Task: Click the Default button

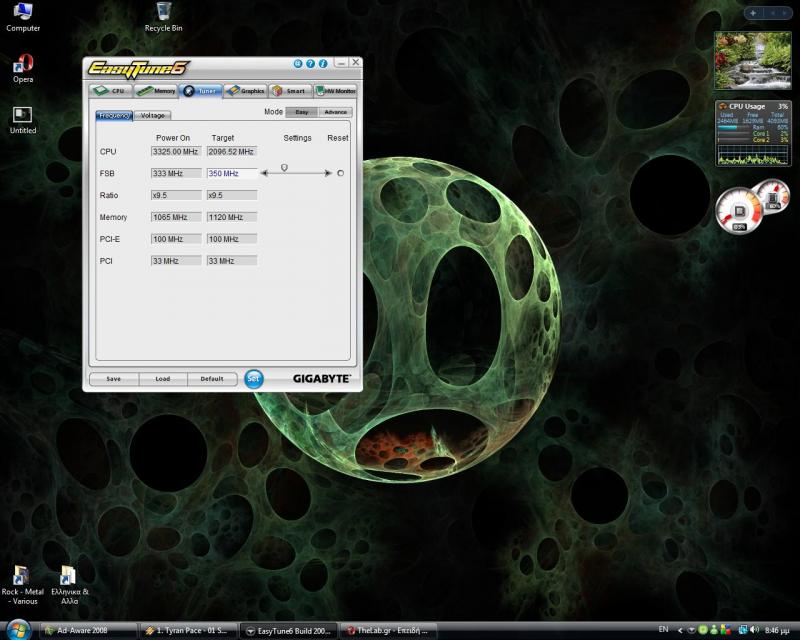Action: tap(212, 379)
